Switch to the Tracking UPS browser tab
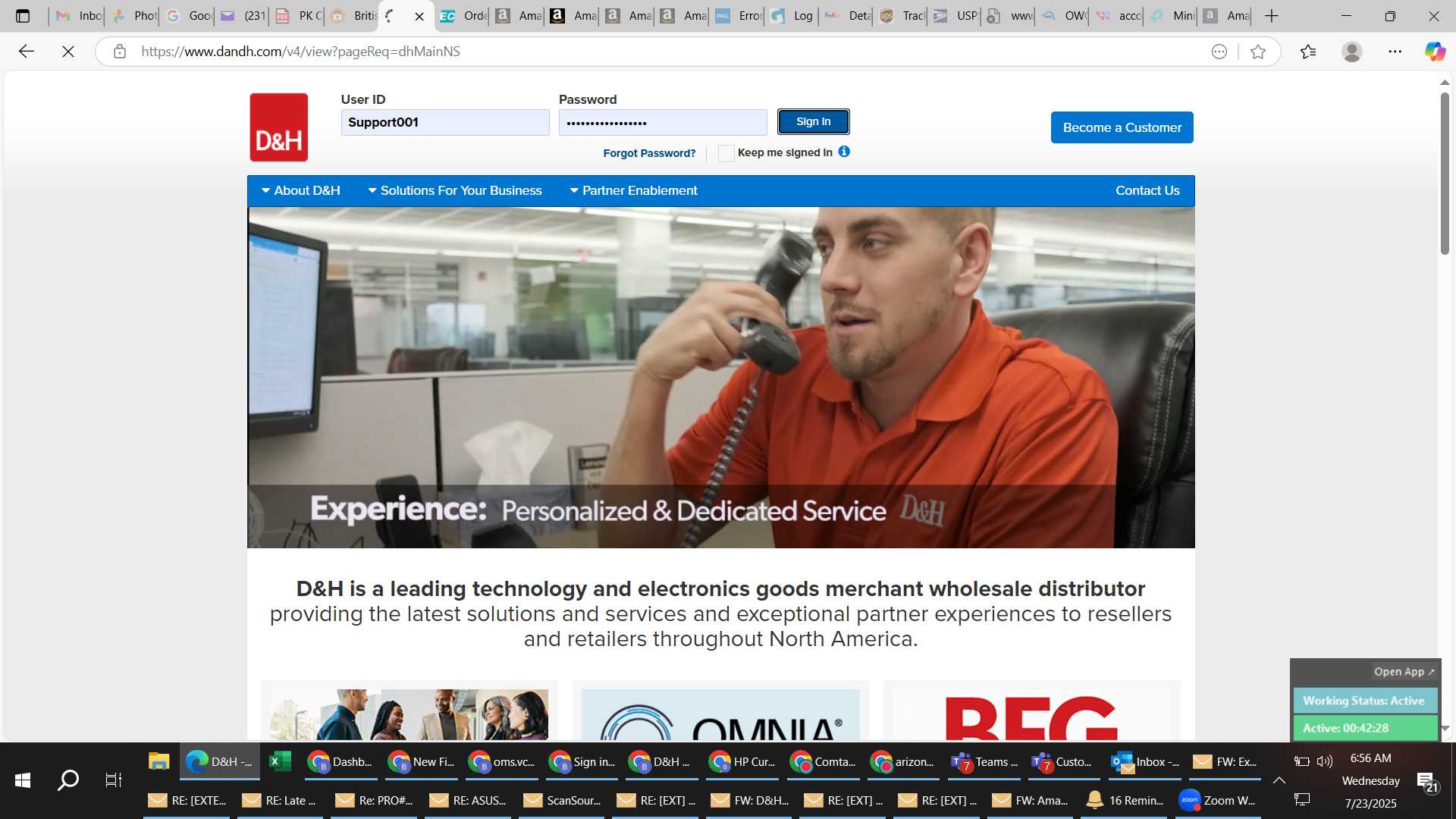This screenshot has height=819, width=1456. click(902, 15)
